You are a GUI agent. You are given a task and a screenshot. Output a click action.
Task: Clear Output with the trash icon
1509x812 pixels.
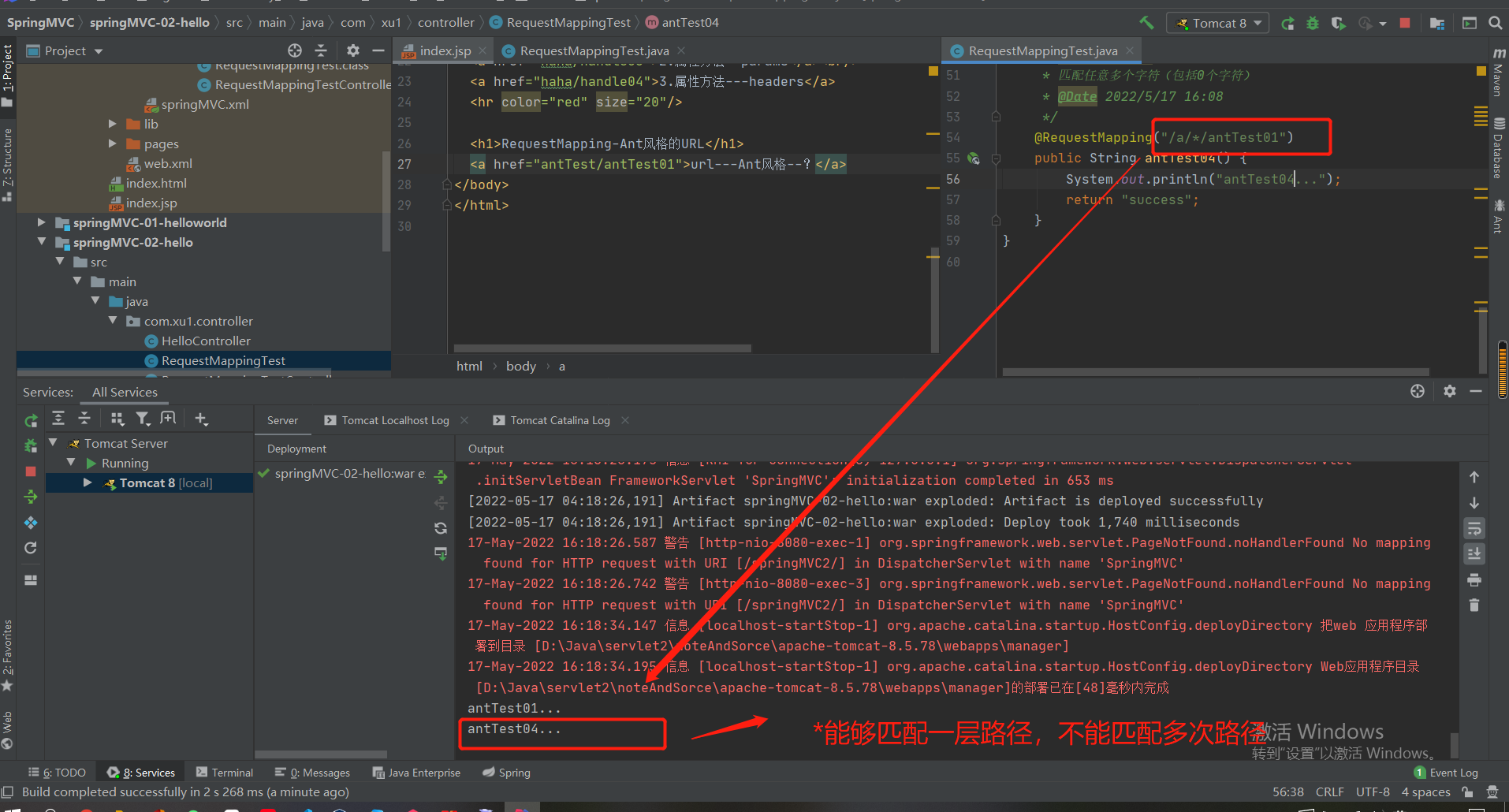1474,605
